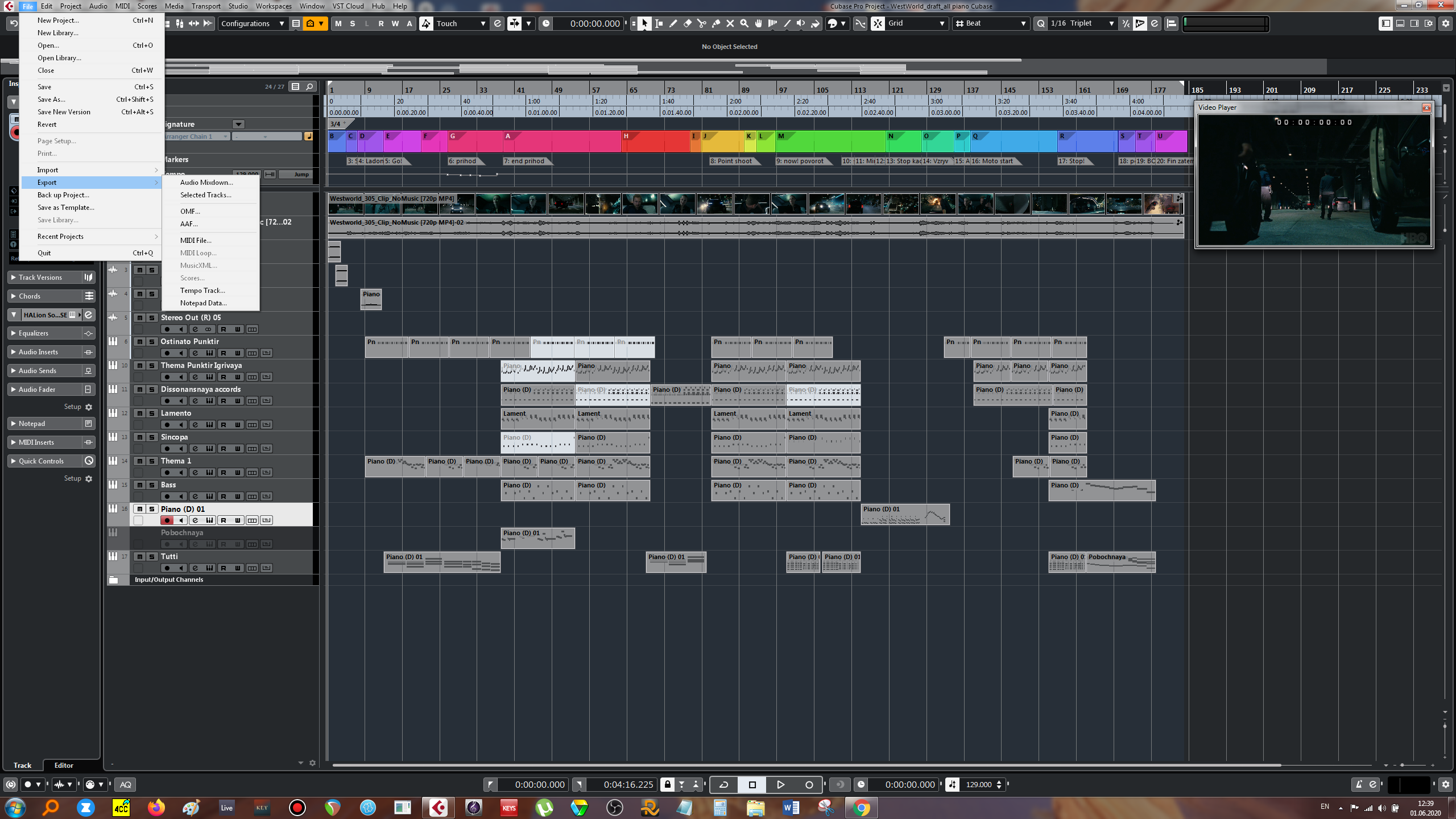Viewport: 1456px width, 819px height.
Task: Mute the Lamento track
Action: tap(139, 413)
